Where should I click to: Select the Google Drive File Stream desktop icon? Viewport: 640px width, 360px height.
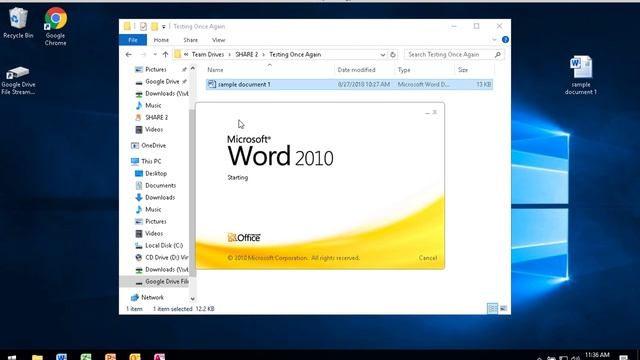[x=18, y=80]
